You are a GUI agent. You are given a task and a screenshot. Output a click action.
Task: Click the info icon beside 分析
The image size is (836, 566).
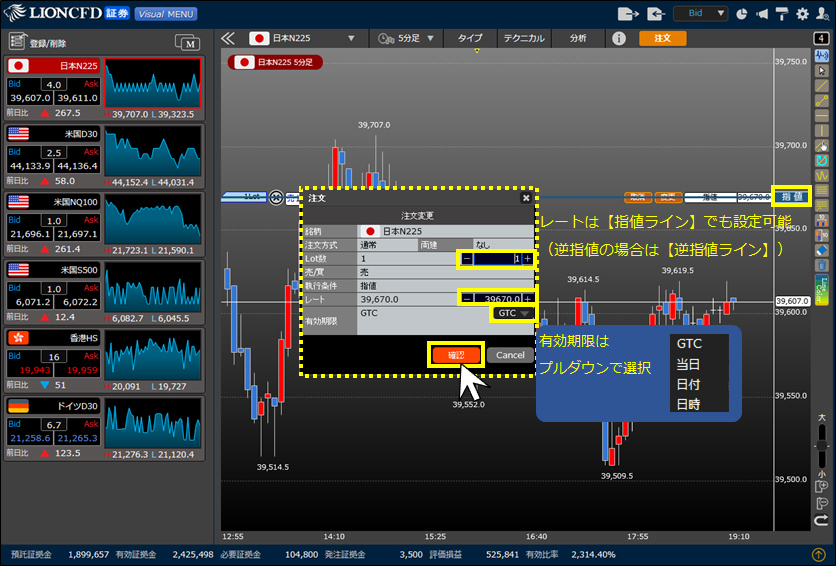pos(619,38)
